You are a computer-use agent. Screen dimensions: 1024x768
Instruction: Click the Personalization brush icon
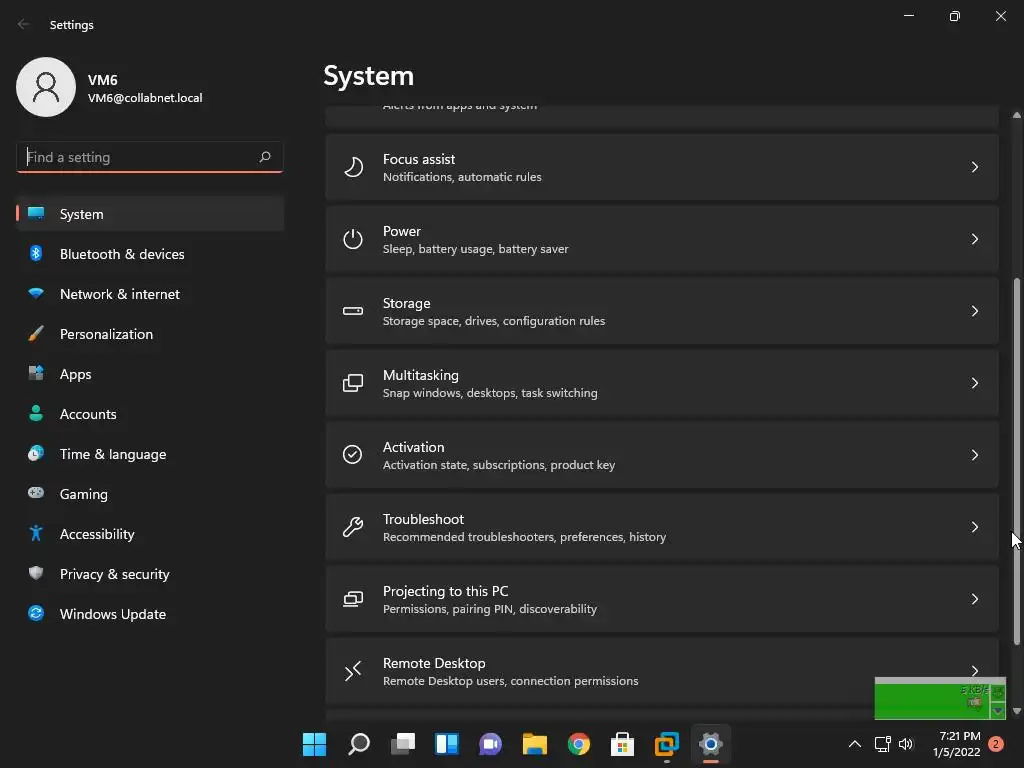[36, 334]
